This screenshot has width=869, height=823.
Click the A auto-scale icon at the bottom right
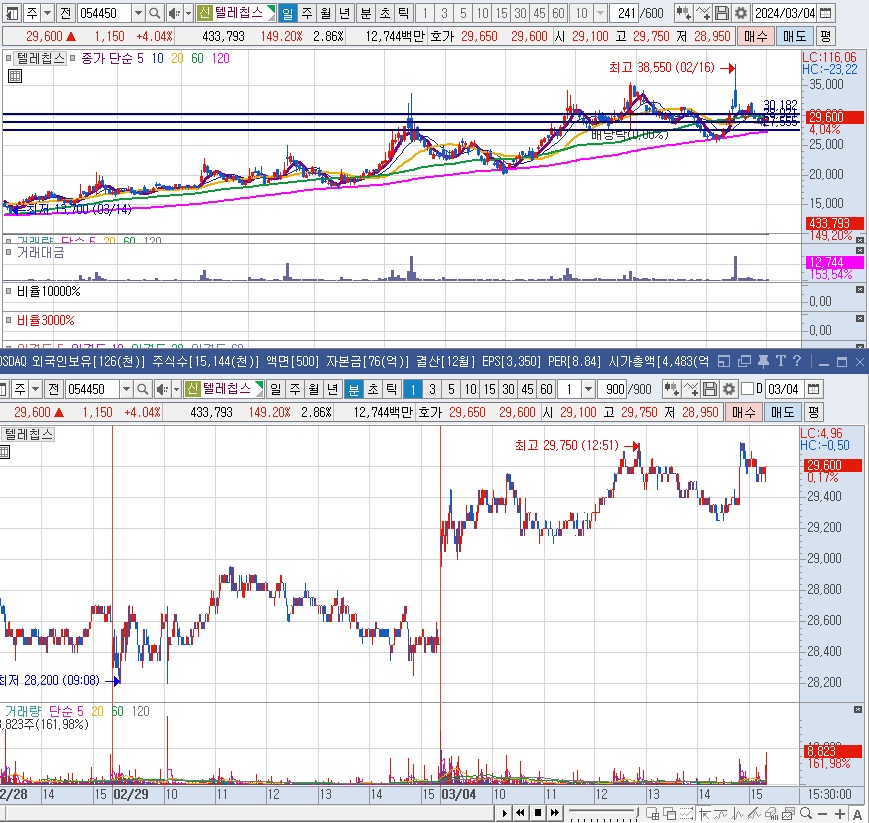tap(857, 814)
